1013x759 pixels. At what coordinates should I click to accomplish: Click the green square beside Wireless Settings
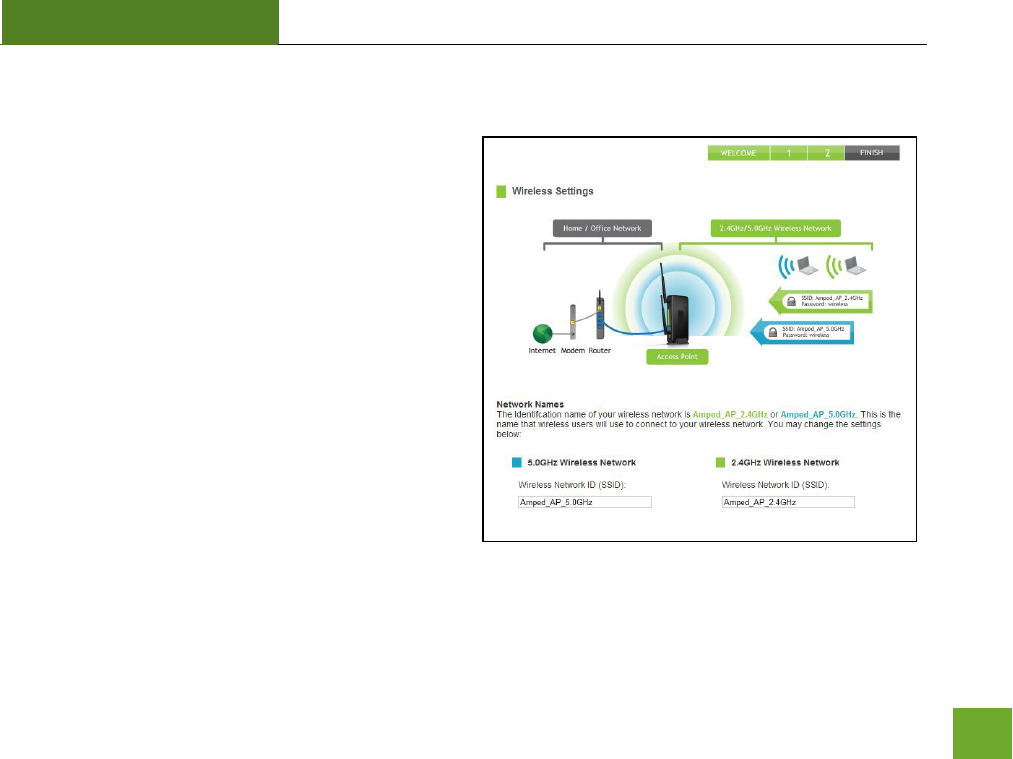501,191
